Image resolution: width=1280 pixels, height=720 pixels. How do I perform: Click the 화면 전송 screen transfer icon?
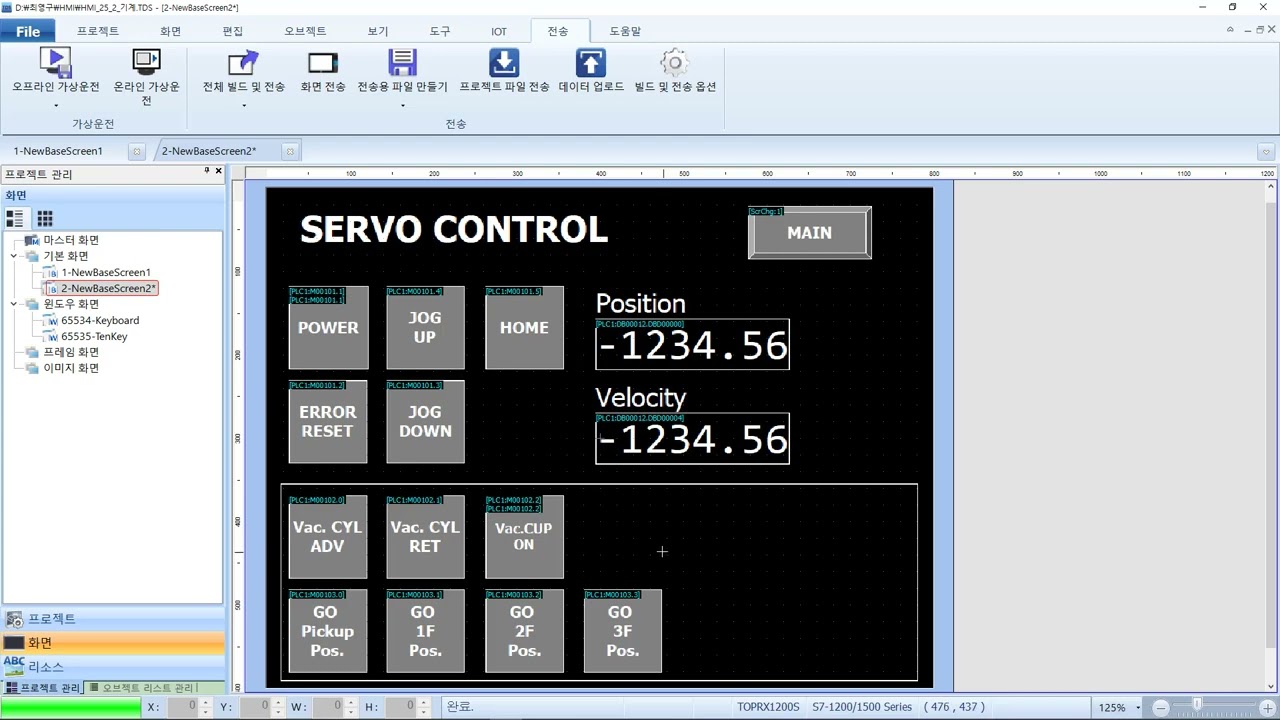click(323, 64)
